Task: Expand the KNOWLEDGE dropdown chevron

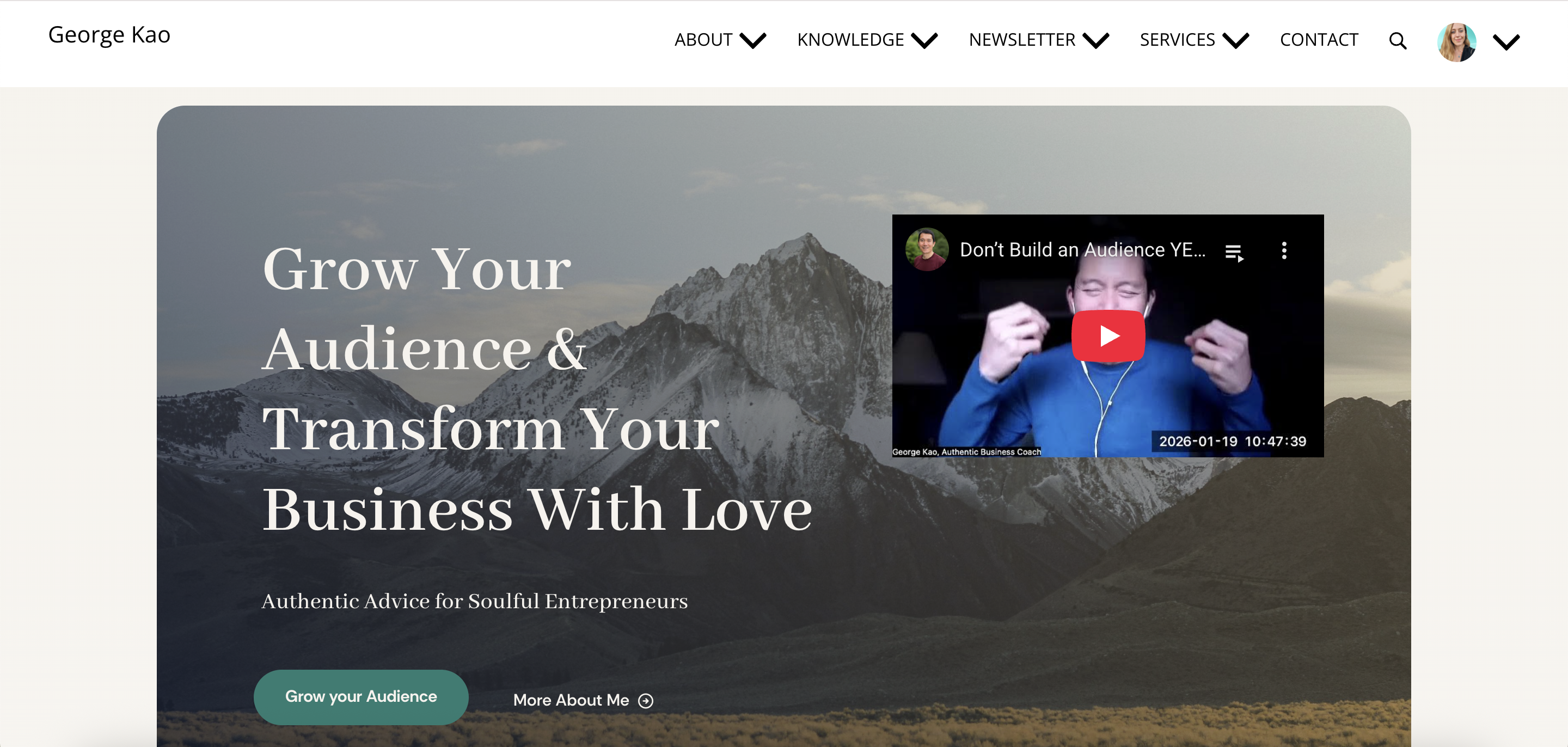Action: 924,40
